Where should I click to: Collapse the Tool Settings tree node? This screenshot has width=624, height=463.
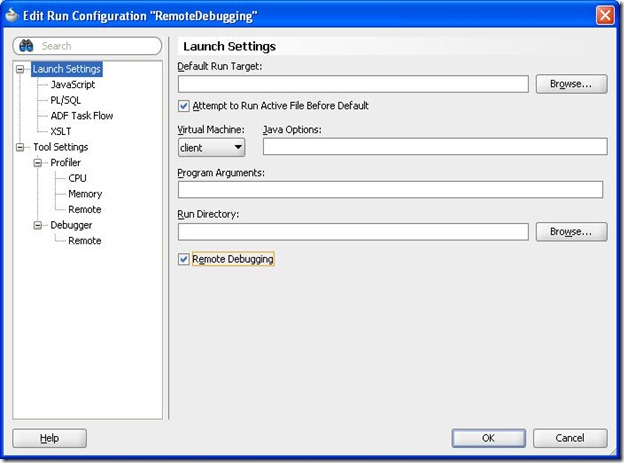(22, 147)
